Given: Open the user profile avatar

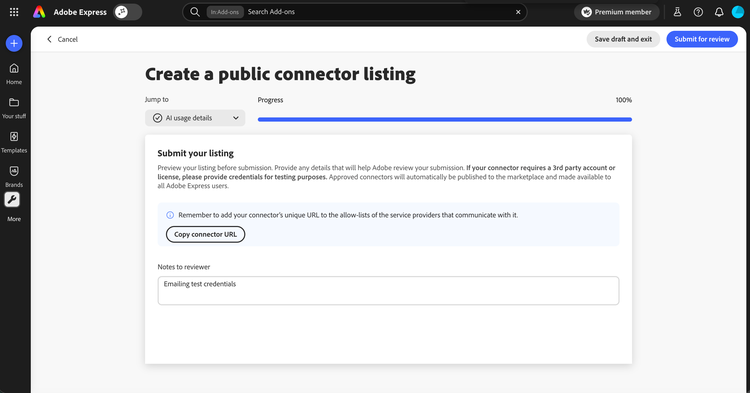Looking at the screenshot, I should point(738,12).
